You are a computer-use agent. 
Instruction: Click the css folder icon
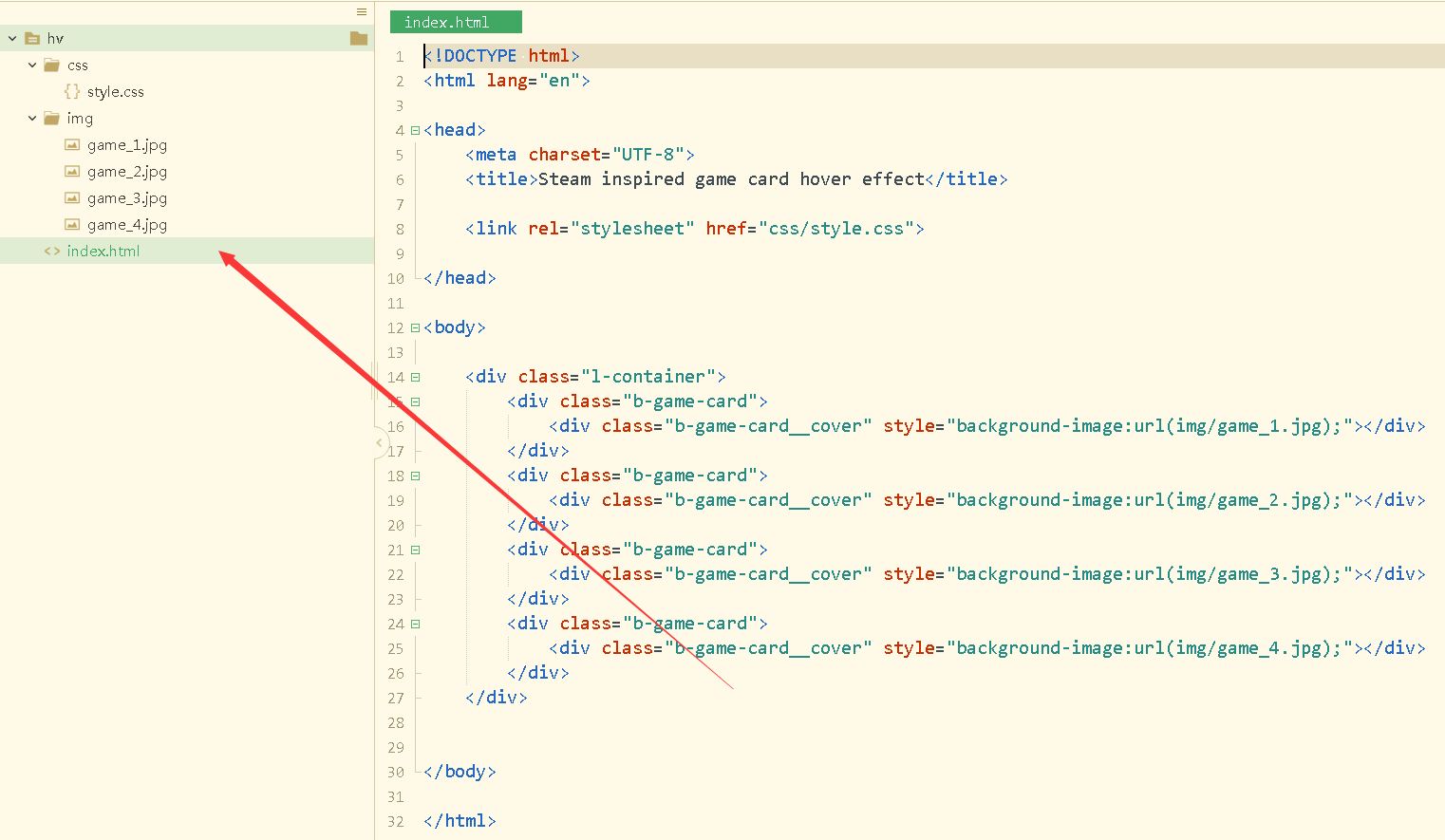click(x=52, y=65)
